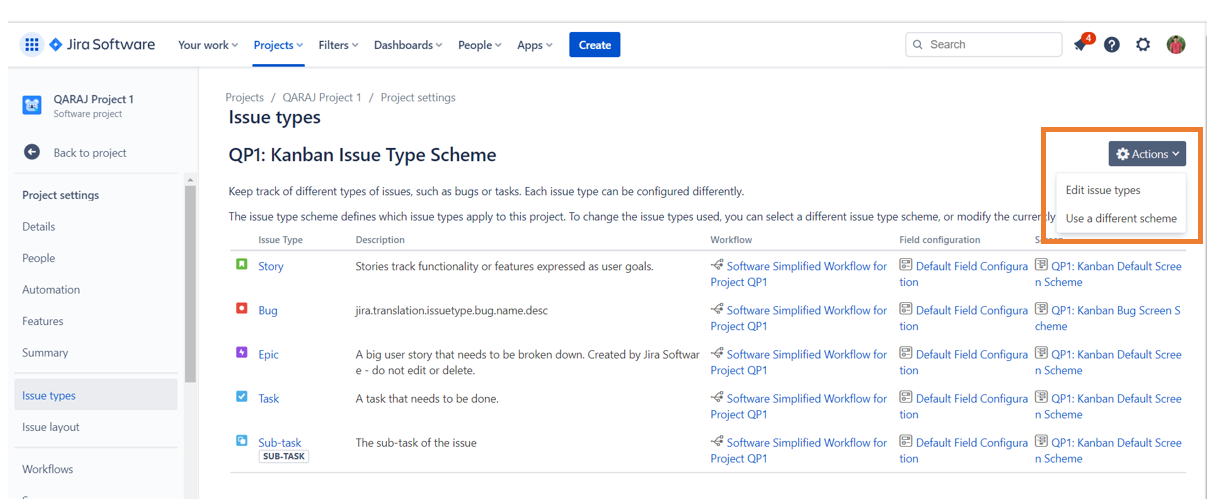This screenshot has width=1217, height=502.
Task: Select Edit issue types menu item
Action: pos(1103,190)
